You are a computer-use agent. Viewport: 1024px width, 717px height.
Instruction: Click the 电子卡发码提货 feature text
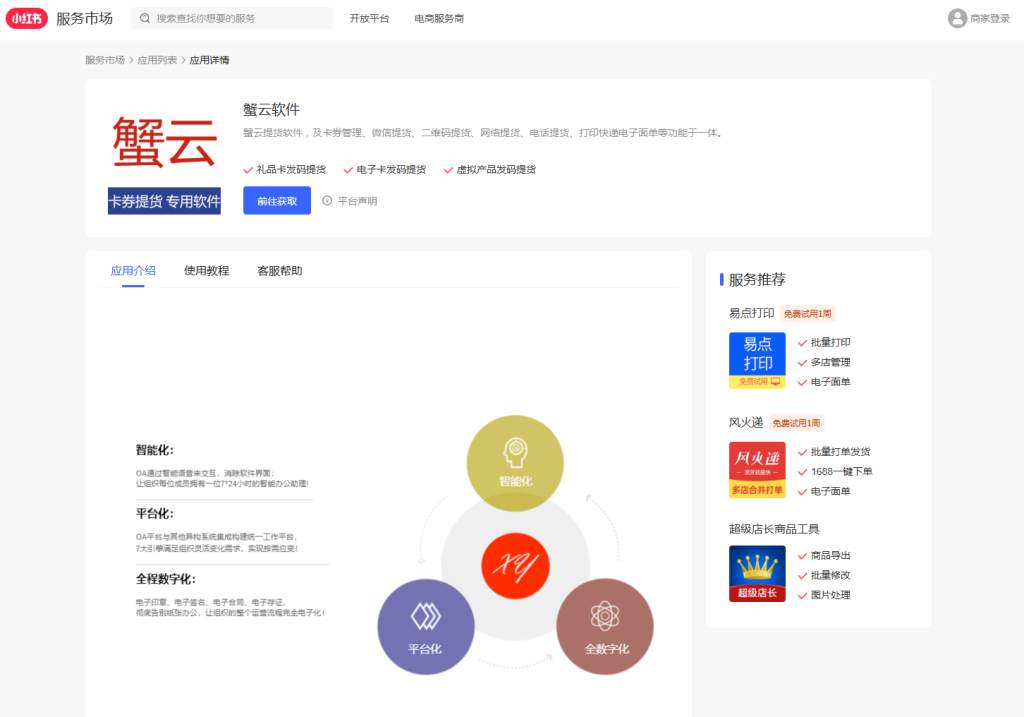click(x=391, y=170)
